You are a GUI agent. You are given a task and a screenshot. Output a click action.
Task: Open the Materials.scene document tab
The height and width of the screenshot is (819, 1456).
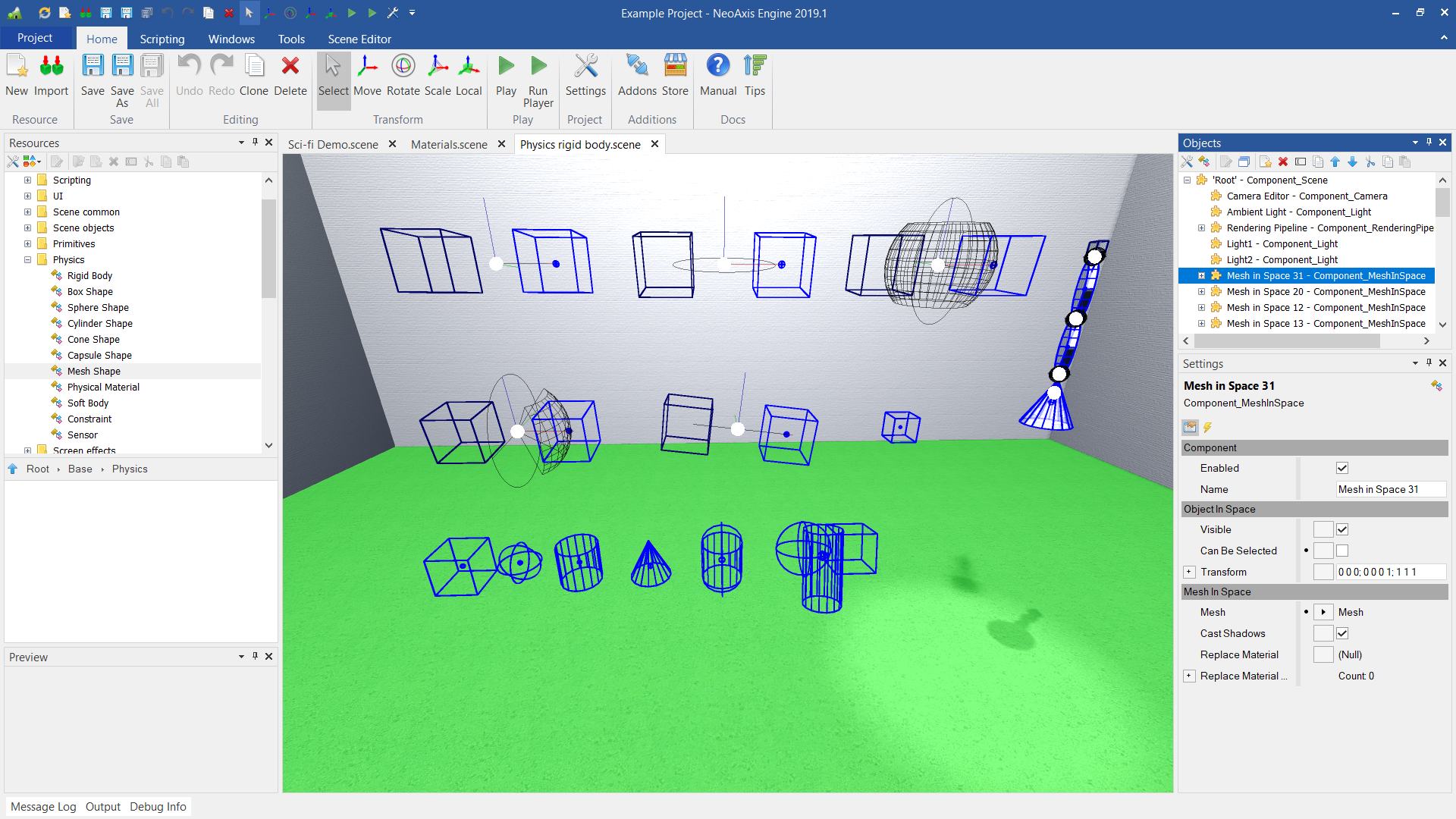pos(449,144)
